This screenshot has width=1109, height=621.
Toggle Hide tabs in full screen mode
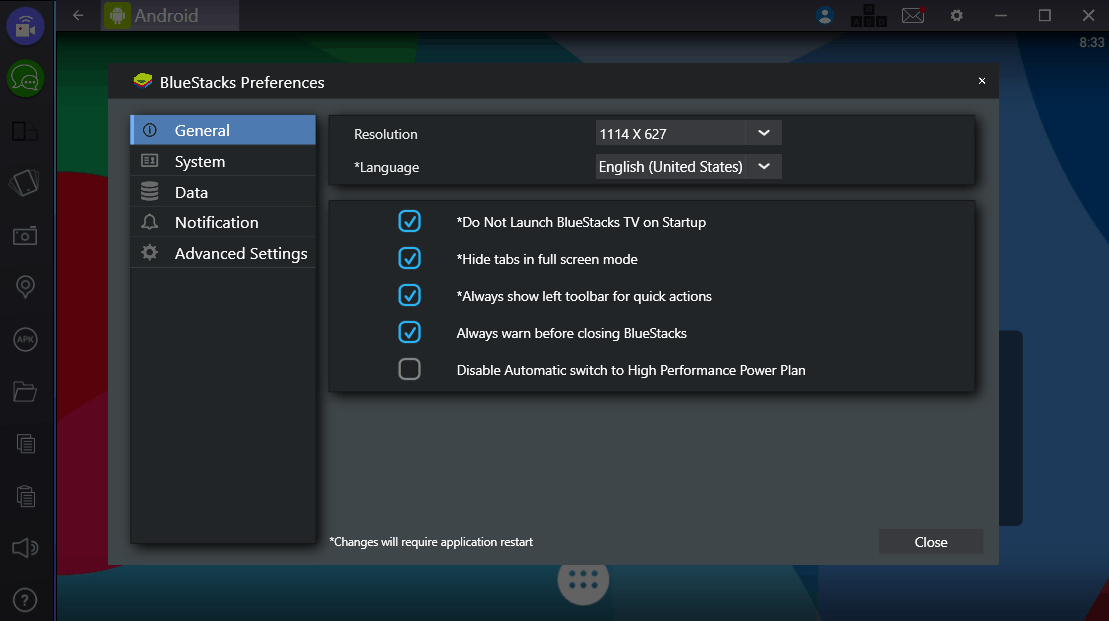(410, 258)
